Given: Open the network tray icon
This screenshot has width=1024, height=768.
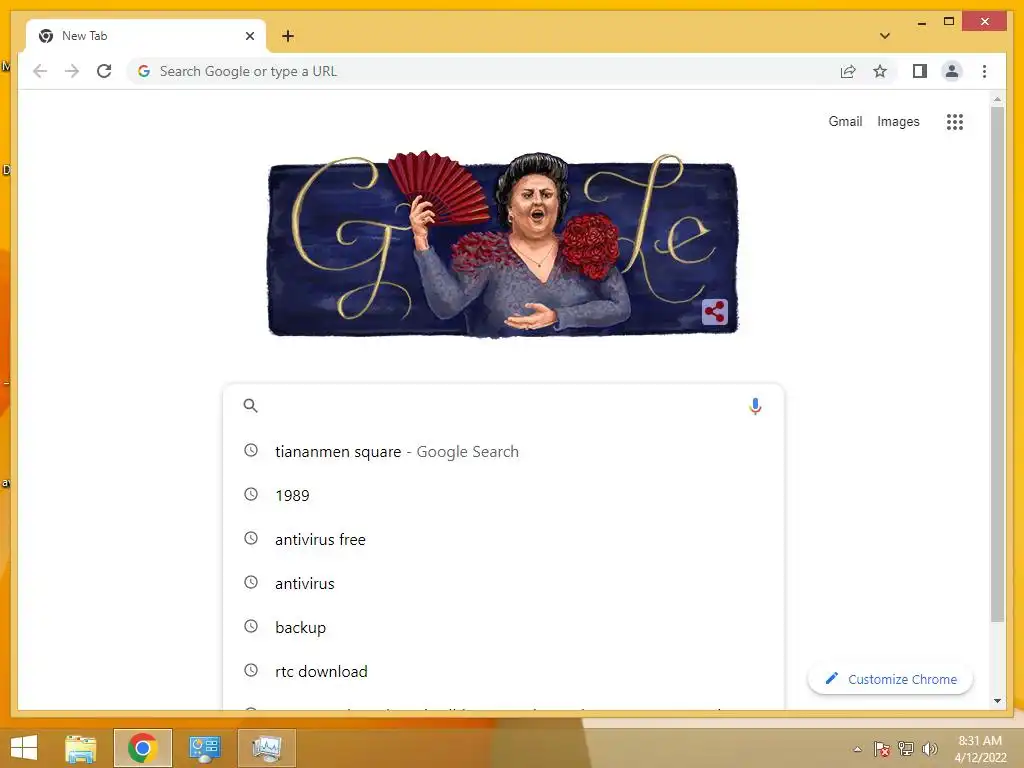Looking at the screenshot, I should tap(905, 749).
